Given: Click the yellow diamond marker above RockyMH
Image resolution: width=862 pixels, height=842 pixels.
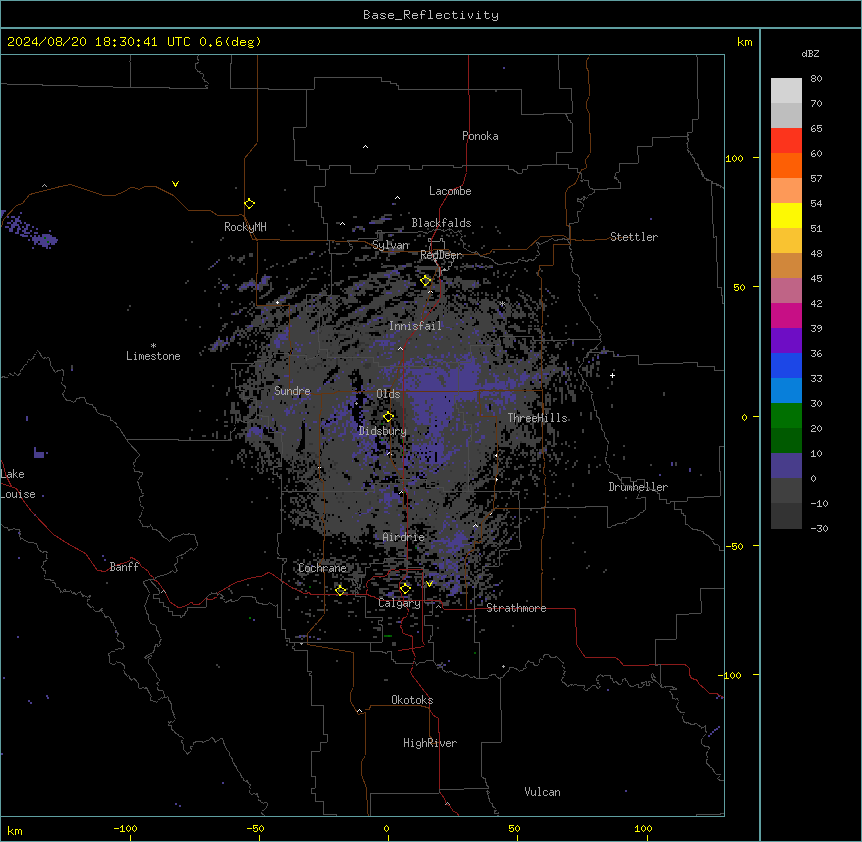Looking at the screenshot, I should [250, 204].
